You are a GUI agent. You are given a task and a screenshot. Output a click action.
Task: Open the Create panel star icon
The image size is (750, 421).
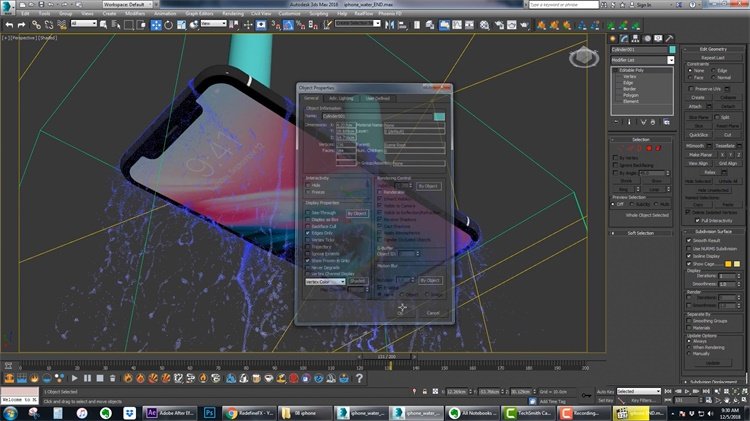(613, 39)
